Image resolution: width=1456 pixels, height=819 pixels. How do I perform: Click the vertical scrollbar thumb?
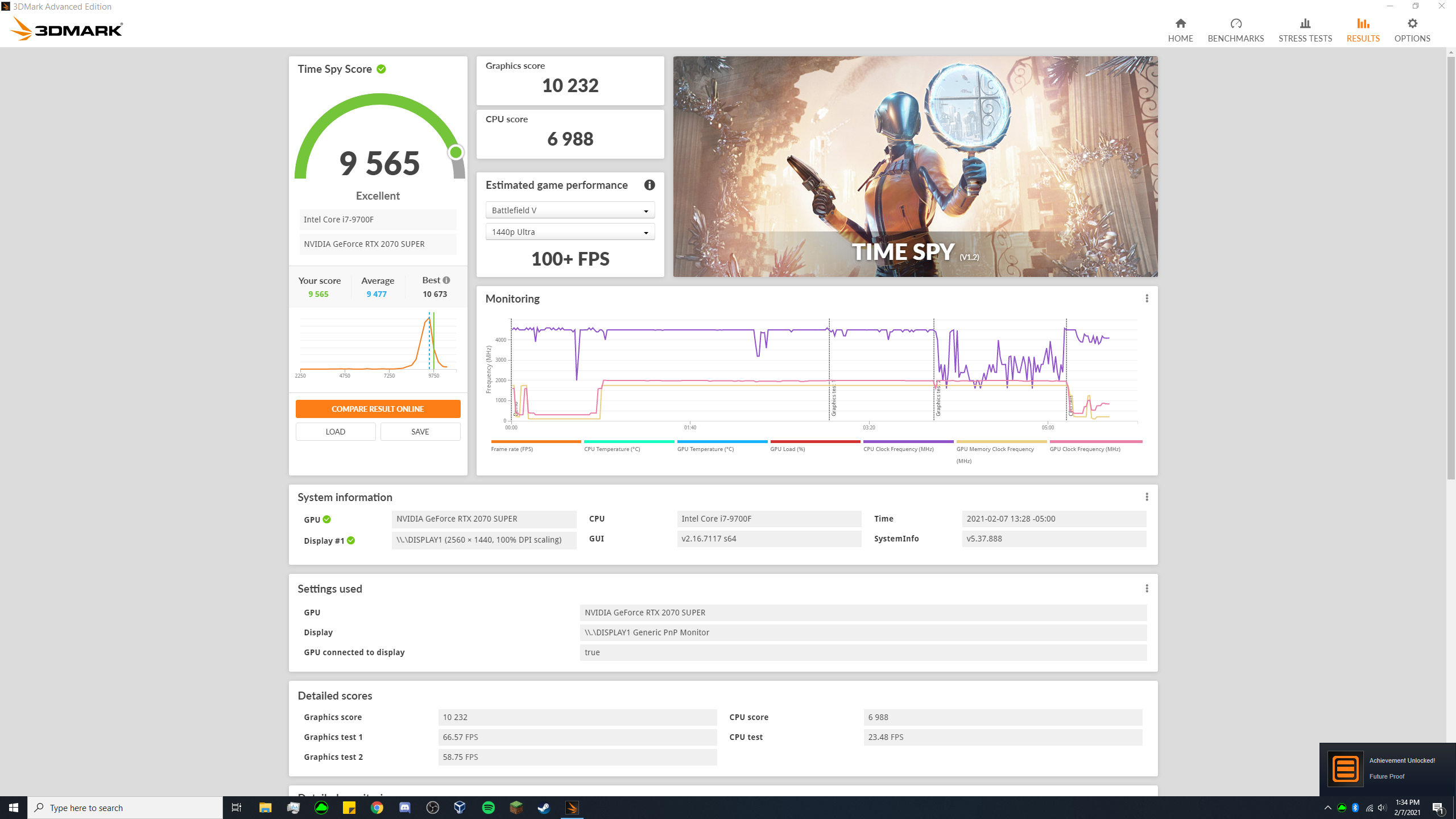pyautogui.click(x=1451, y=267)
